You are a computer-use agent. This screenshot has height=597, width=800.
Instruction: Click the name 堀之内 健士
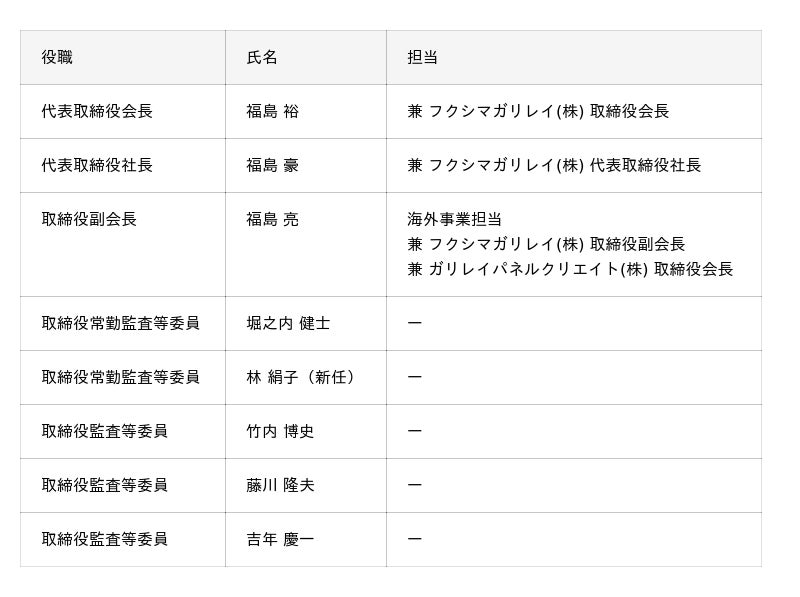[x=288, y=324]
